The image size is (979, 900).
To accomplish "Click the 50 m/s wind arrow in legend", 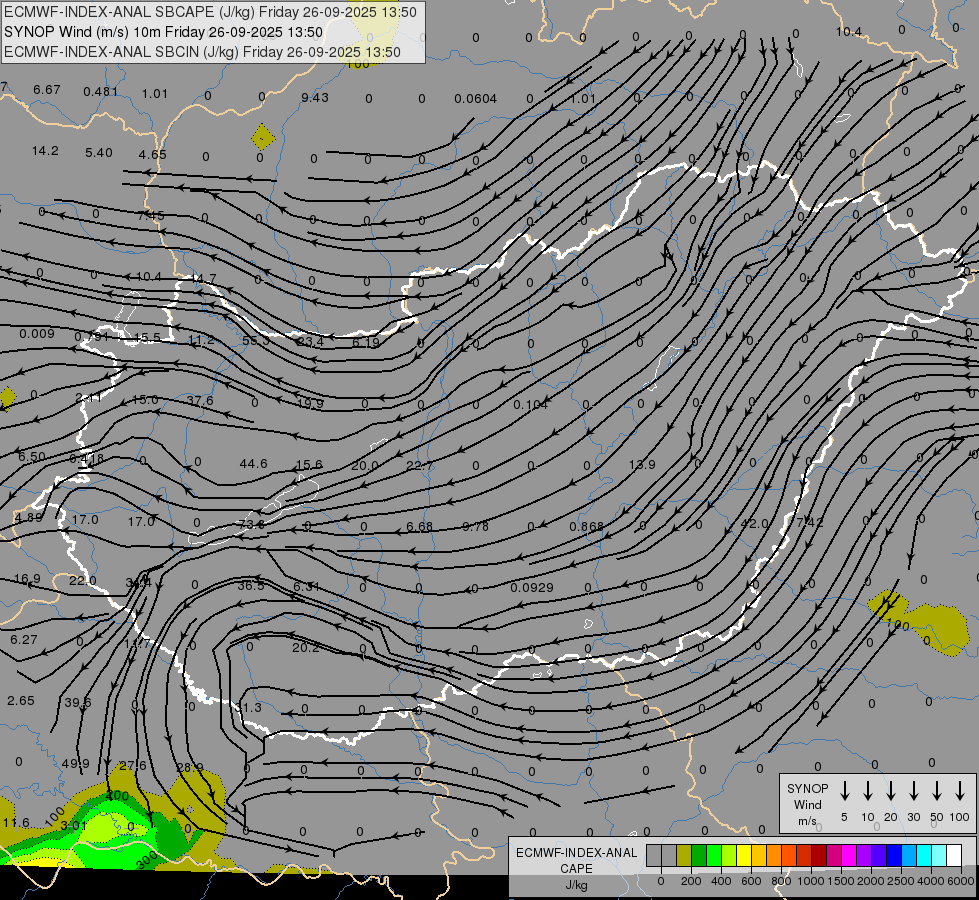I will point(937,791).
